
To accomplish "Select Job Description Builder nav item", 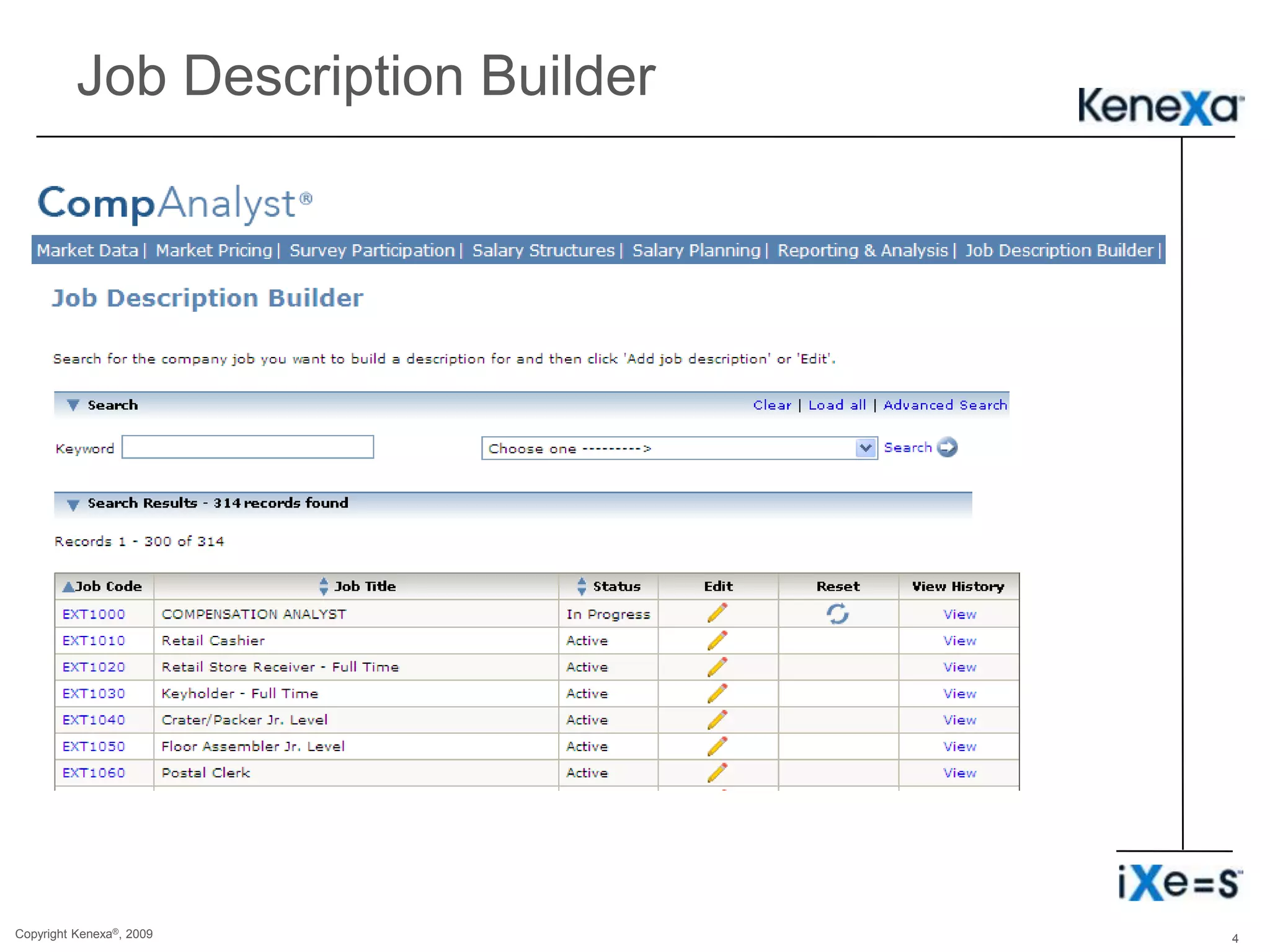I will [x=1059, y=250].
